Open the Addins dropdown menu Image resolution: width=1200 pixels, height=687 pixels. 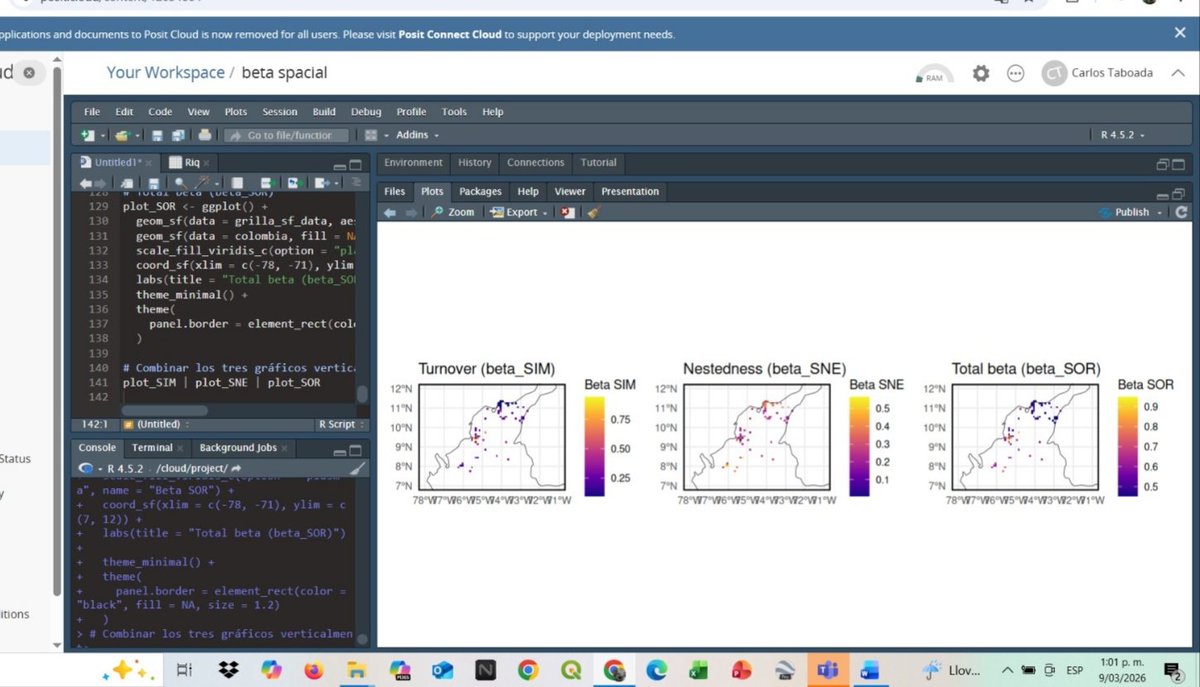tap(417, 135)
